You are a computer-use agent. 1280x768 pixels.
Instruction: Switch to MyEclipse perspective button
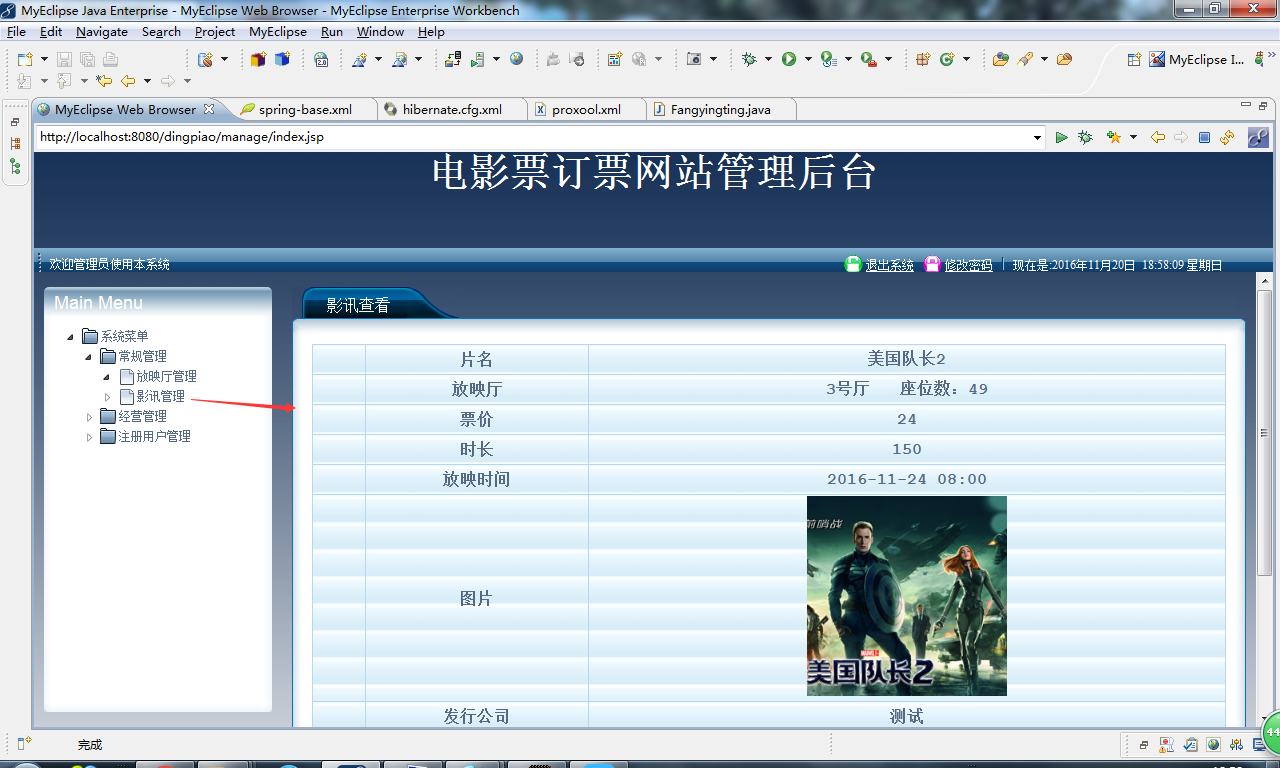pos(1197,59)
